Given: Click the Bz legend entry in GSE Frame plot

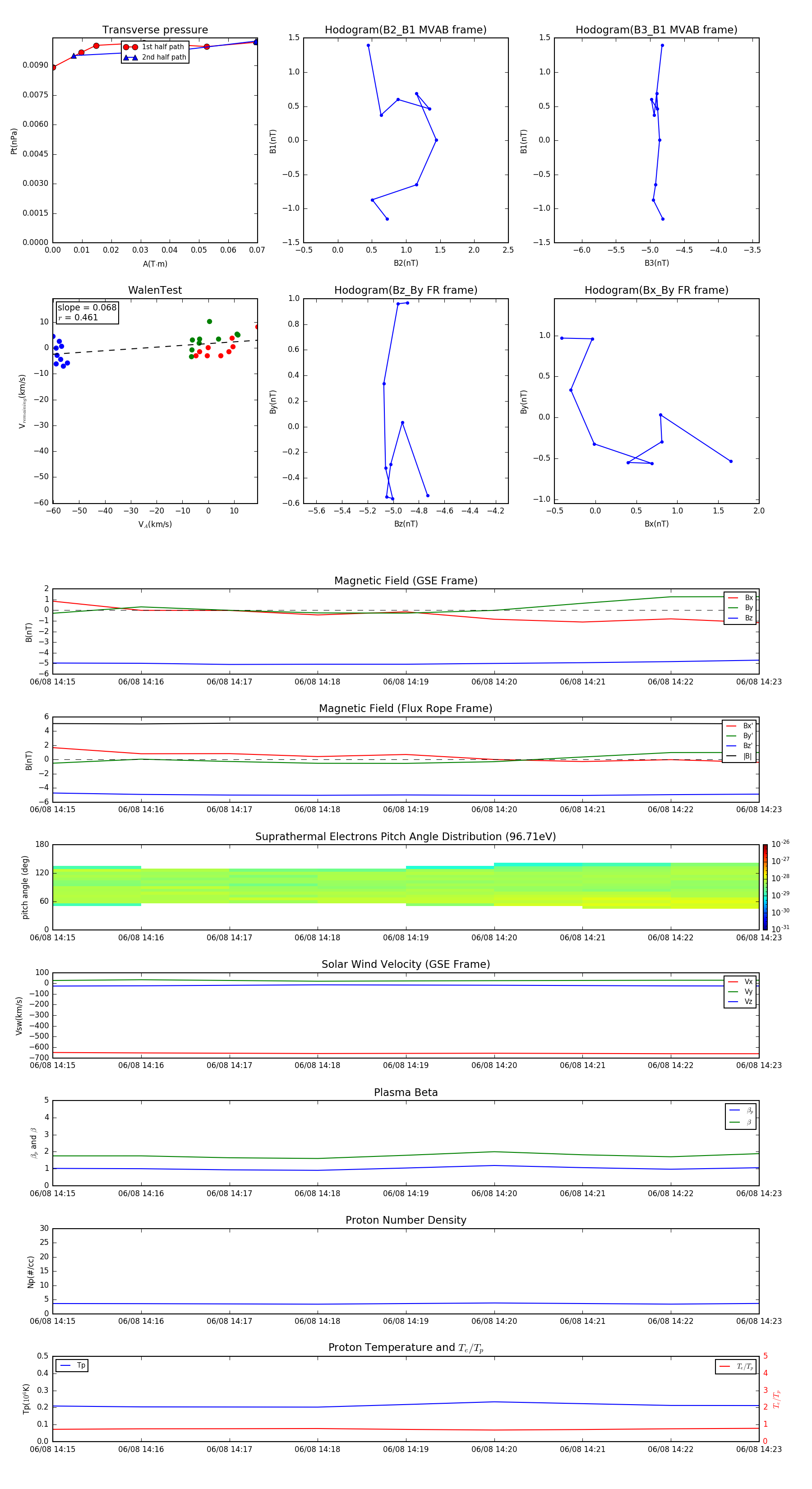Looking at the screenshot, I should pyautogui.click(x=740, y=618).
